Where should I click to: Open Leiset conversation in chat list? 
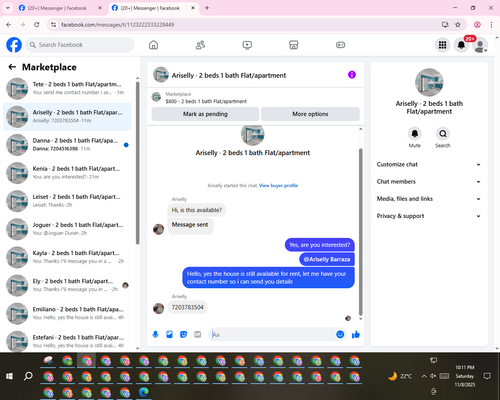coord(67,201)
